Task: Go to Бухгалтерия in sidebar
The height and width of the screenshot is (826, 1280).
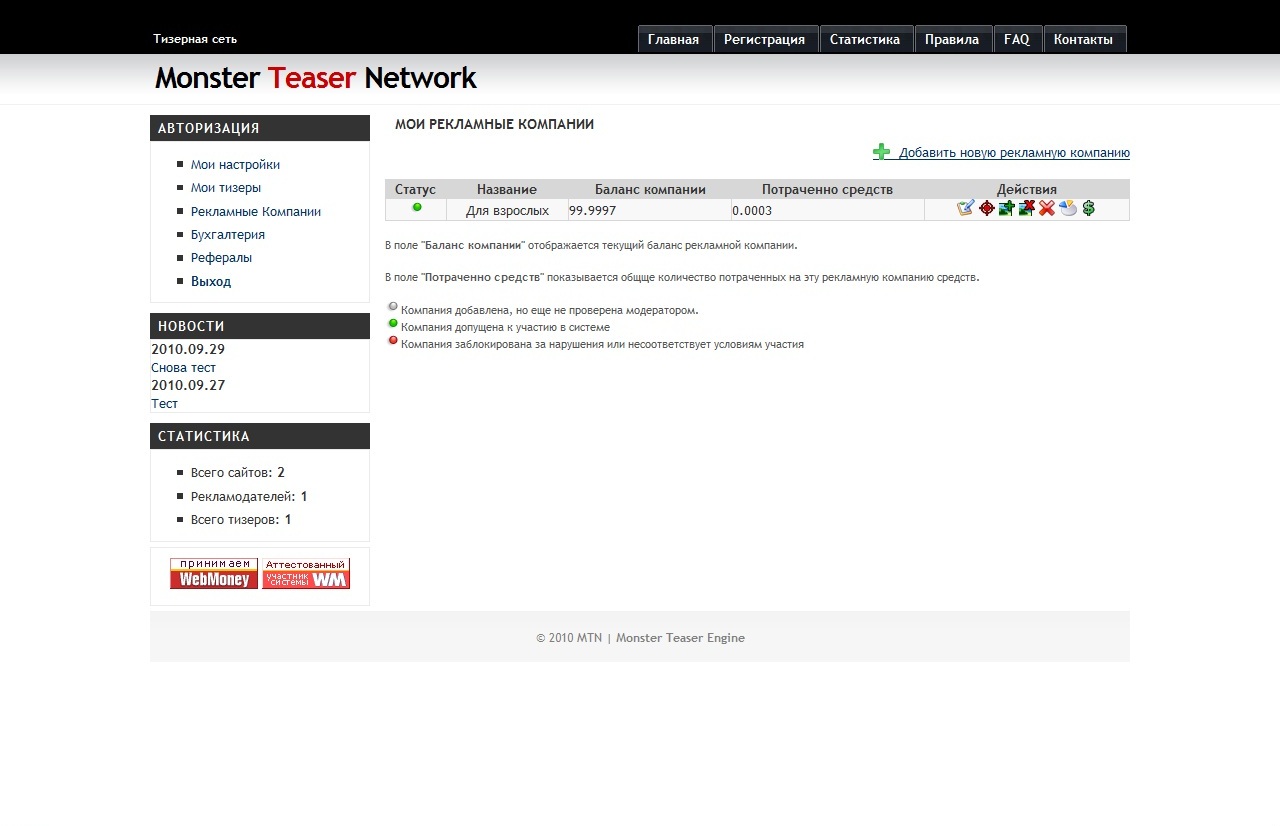Action: tap(228, 235)
